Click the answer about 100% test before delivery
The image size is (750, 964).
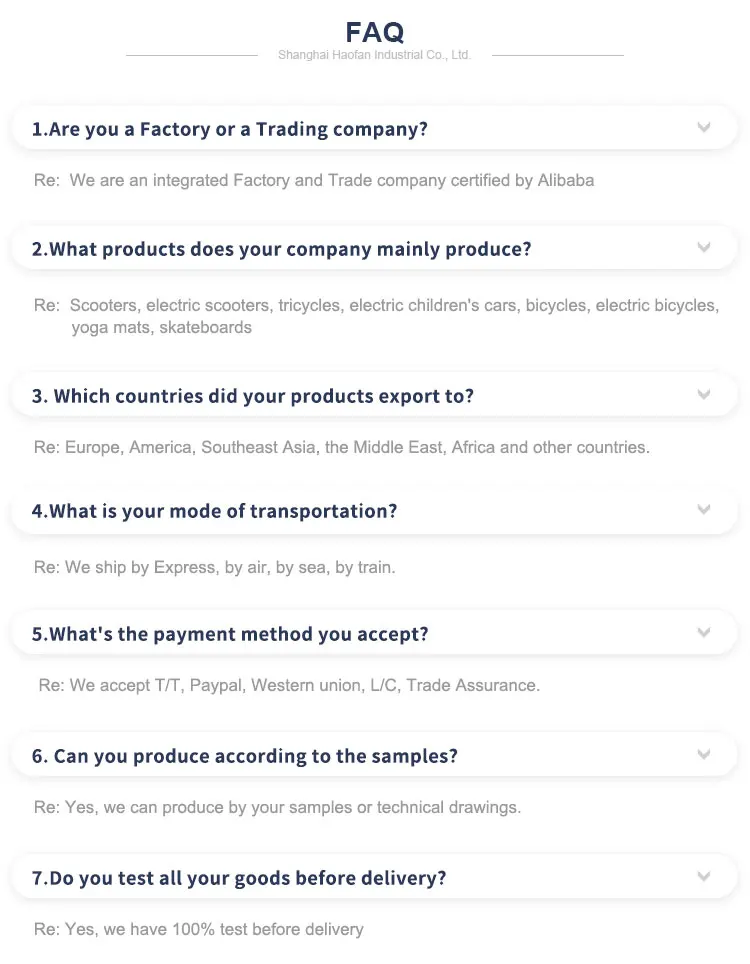tap(199, 930)
